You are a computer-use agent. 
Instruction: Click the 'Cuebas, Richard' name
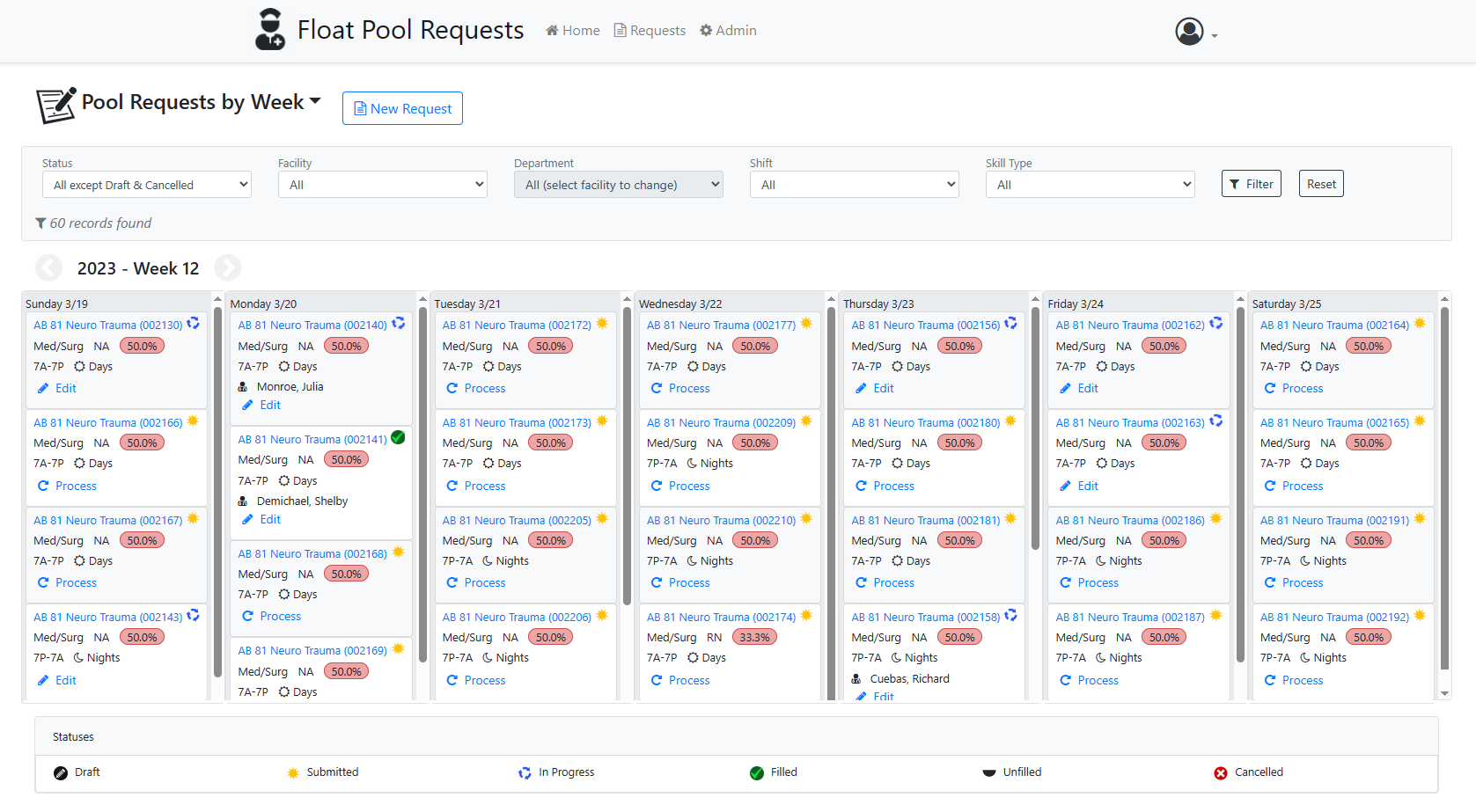[910, 678]
